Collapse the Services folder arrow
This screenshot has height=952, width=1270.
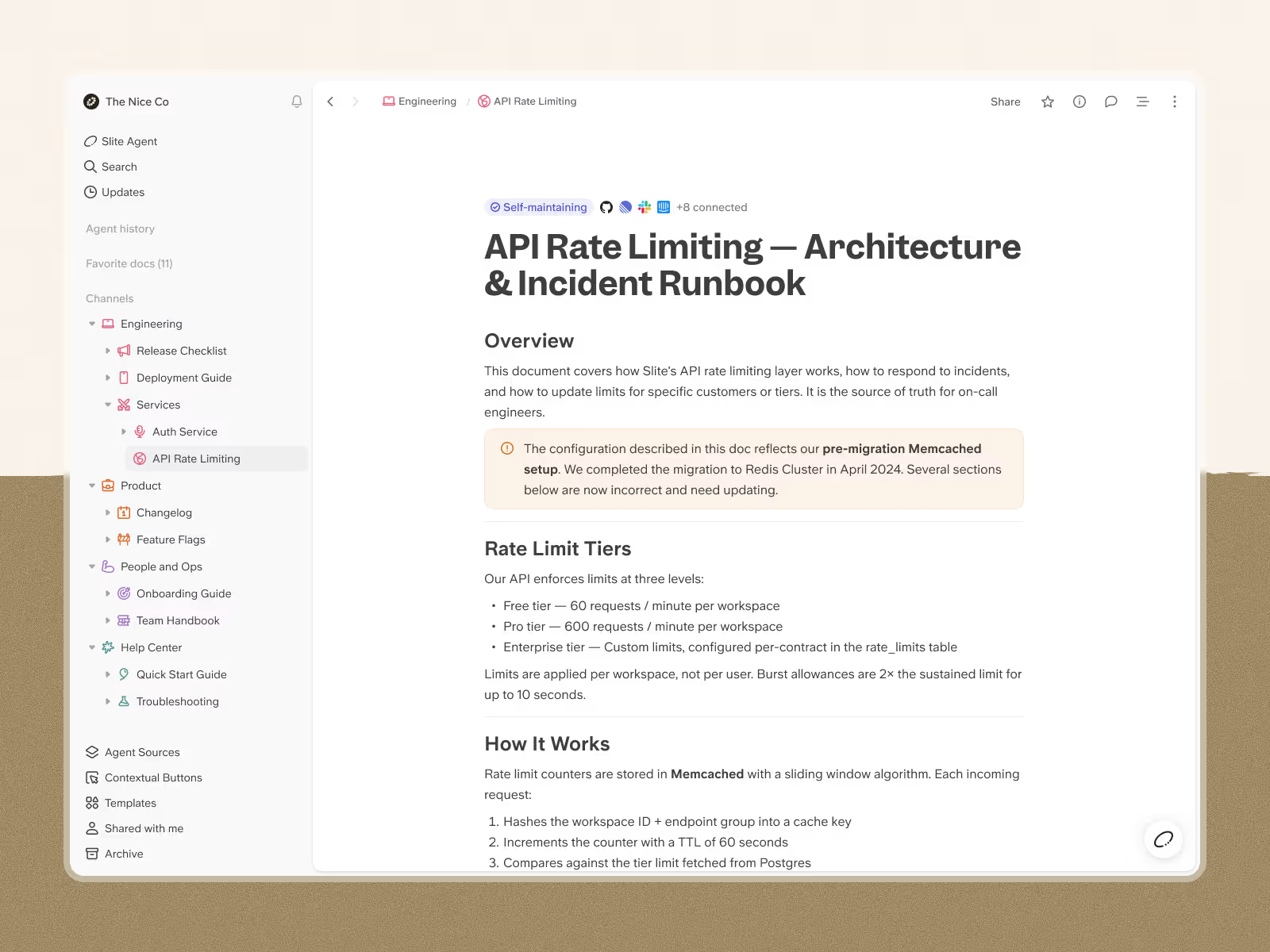click(108, 405)
